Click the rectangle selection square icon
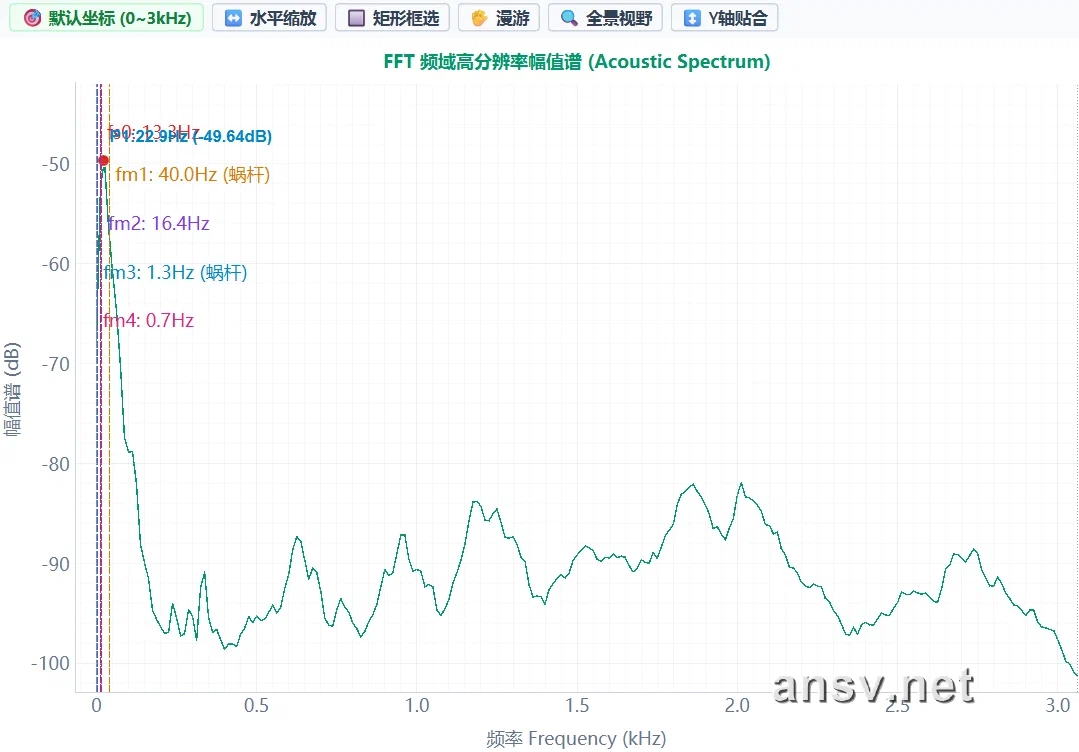The image size is (1079, 752). pos(356,18)
